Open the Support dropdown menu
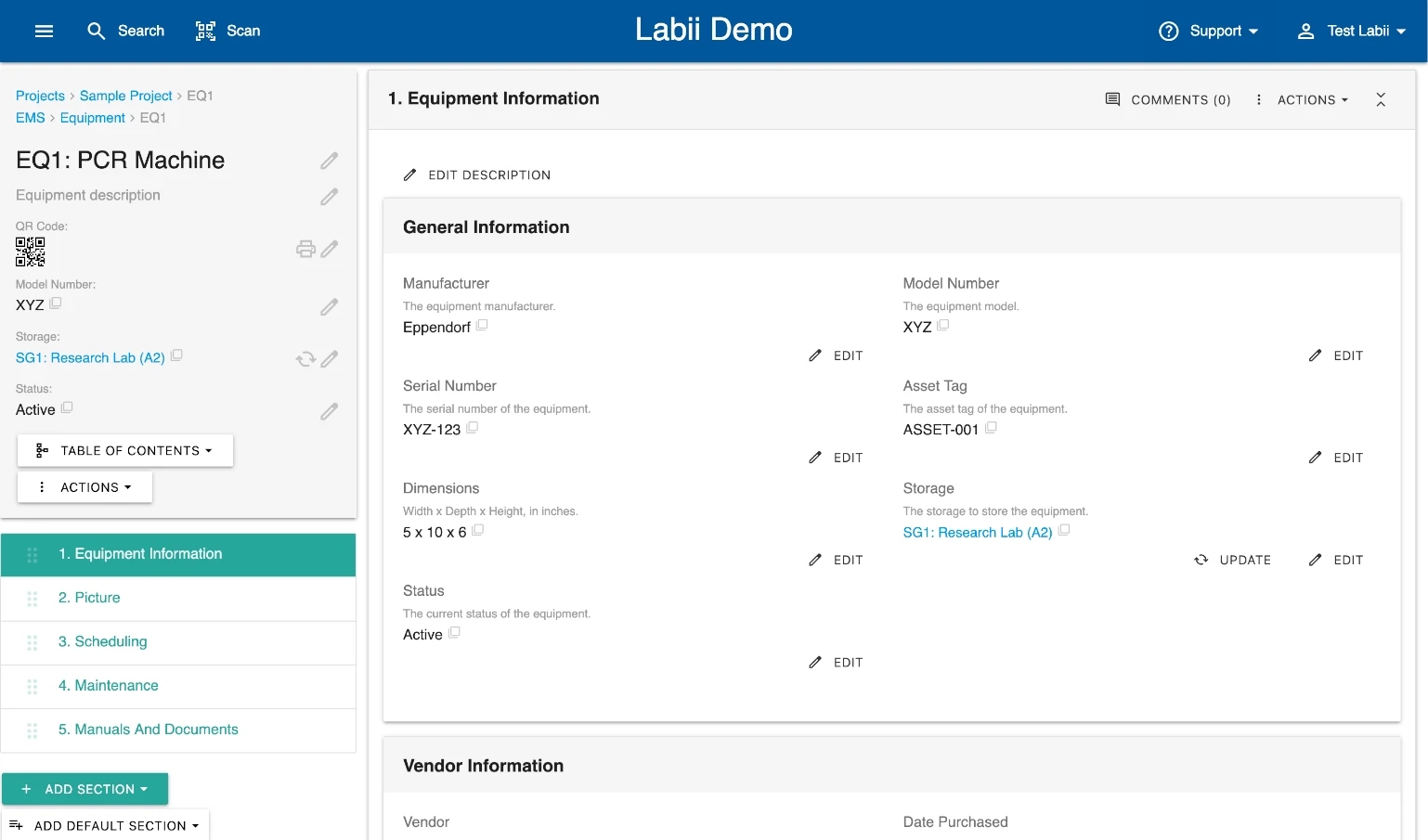1428x840 pixels. coord(1209,31)
